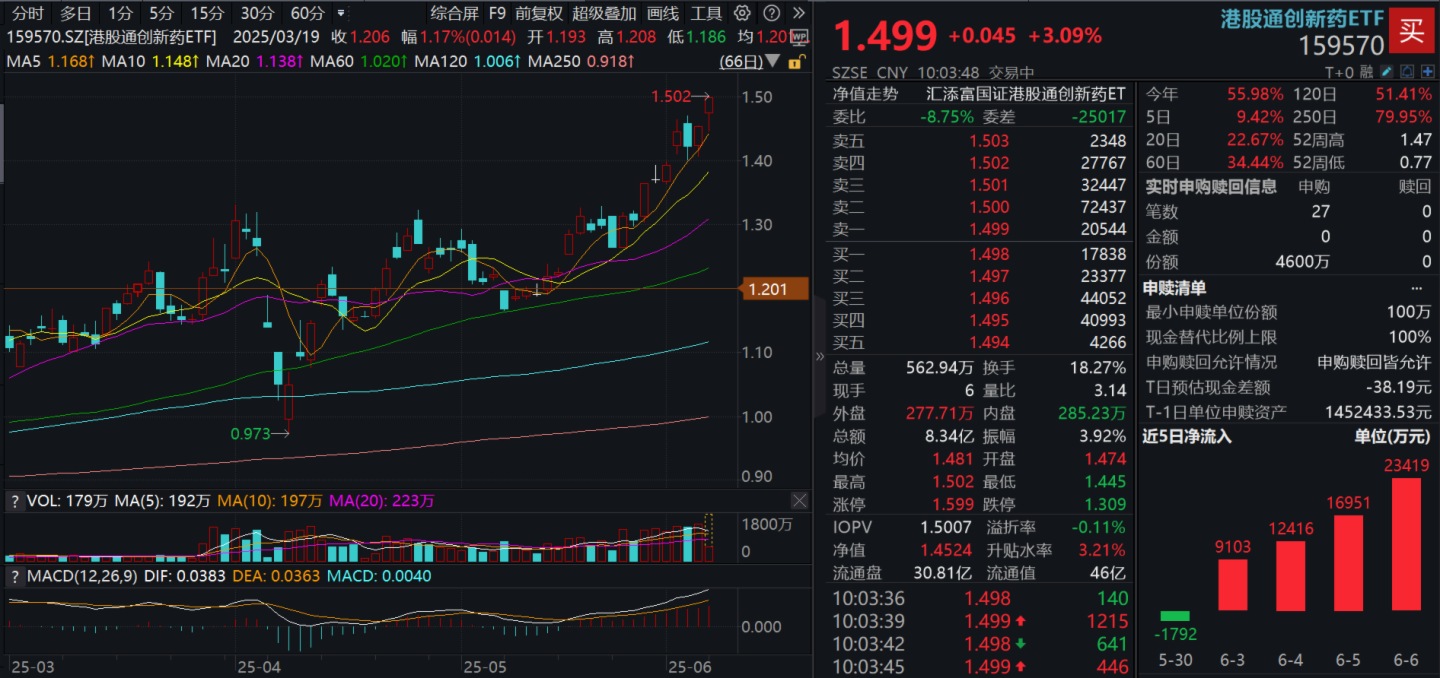Viewport: 1440px width, 678px height.
Task: Add stock to watchlist with plus icon
Action: [x=1428, y=72]
